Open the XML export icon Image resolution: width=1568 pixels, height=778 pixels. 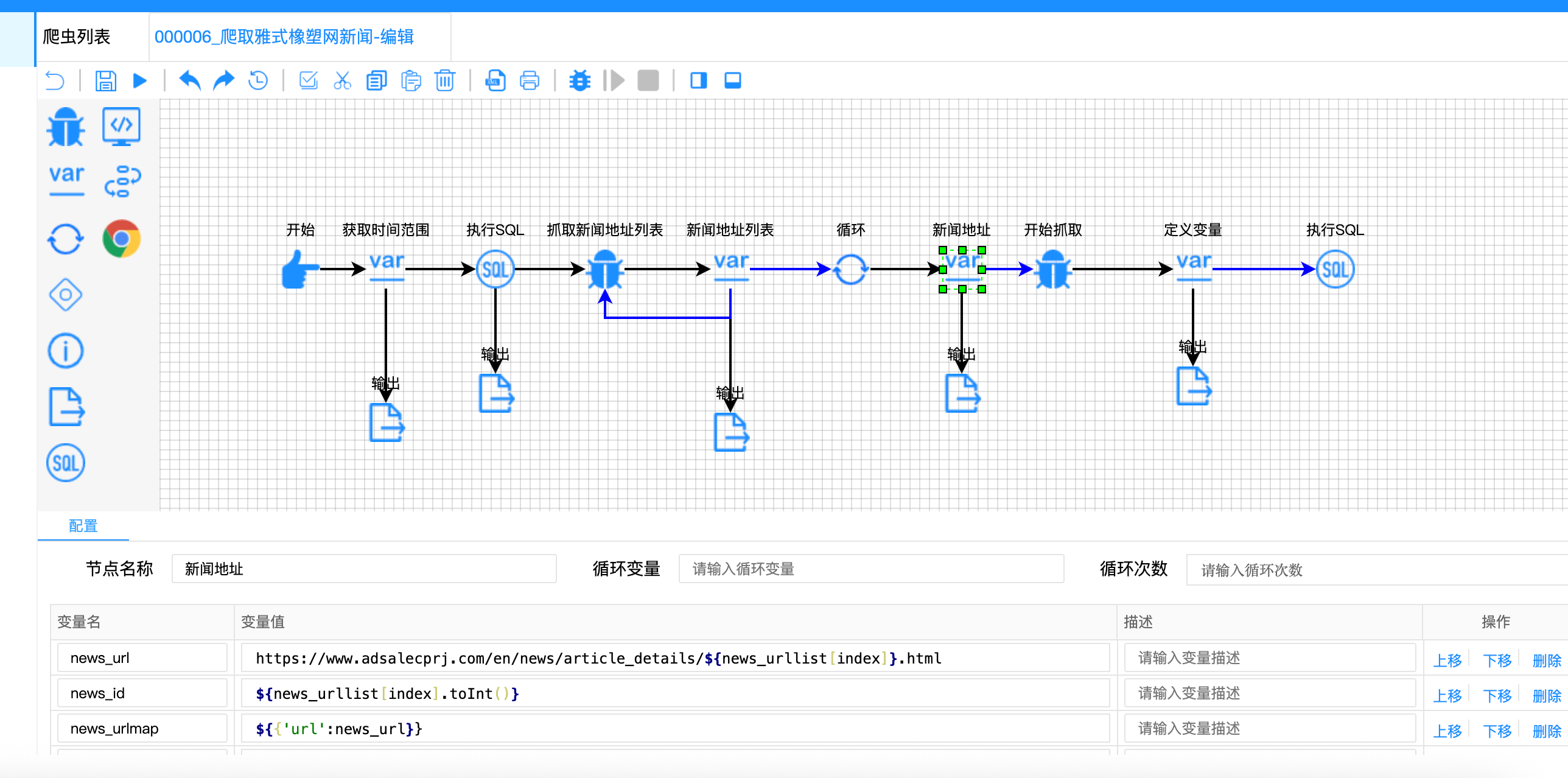[495, 80]
